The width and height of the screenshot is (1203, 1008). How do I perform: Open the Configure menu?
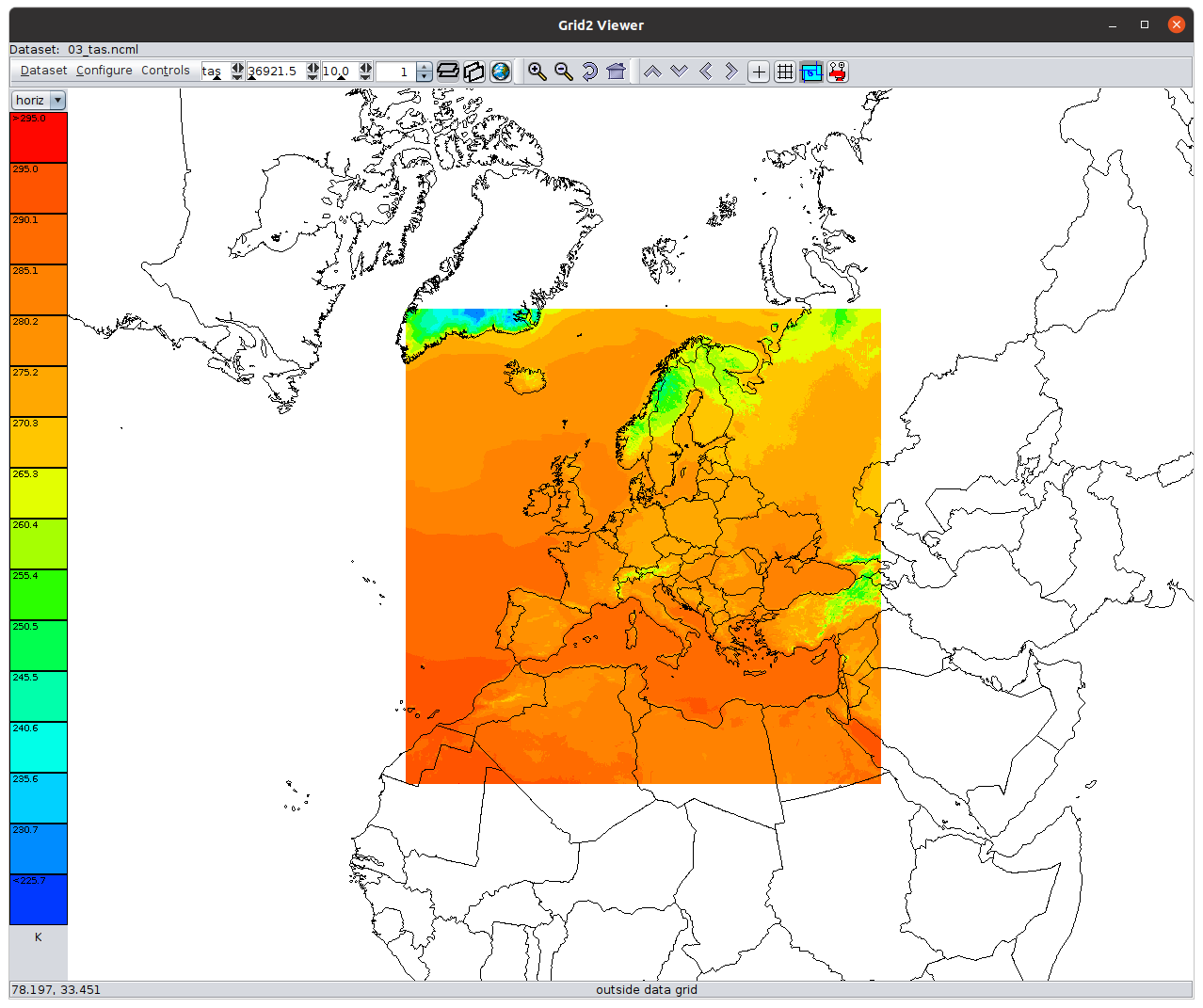point(104,71)
